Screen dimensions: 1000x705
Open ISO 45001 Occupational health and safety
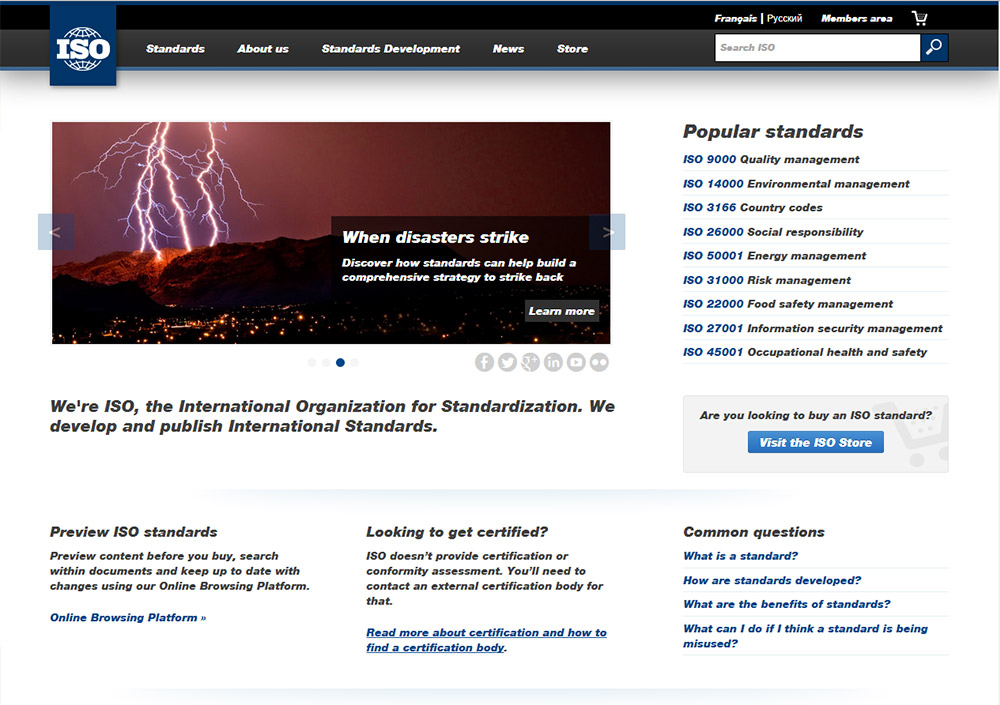[x=805, y=352]
